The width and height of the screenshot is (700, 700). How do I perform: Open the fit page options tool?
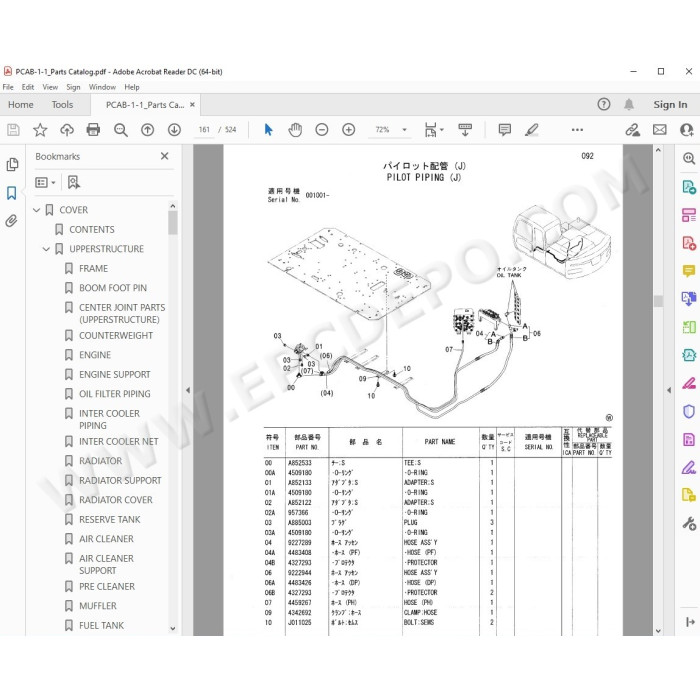[433, 130]
